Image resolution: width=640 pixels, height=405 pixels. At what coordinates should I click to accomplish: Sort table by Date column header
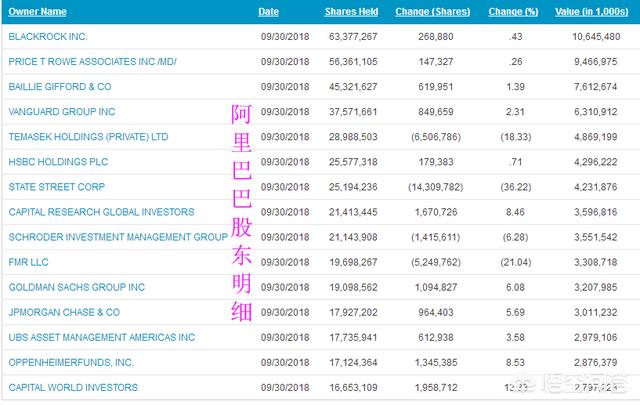pos(268,12)
